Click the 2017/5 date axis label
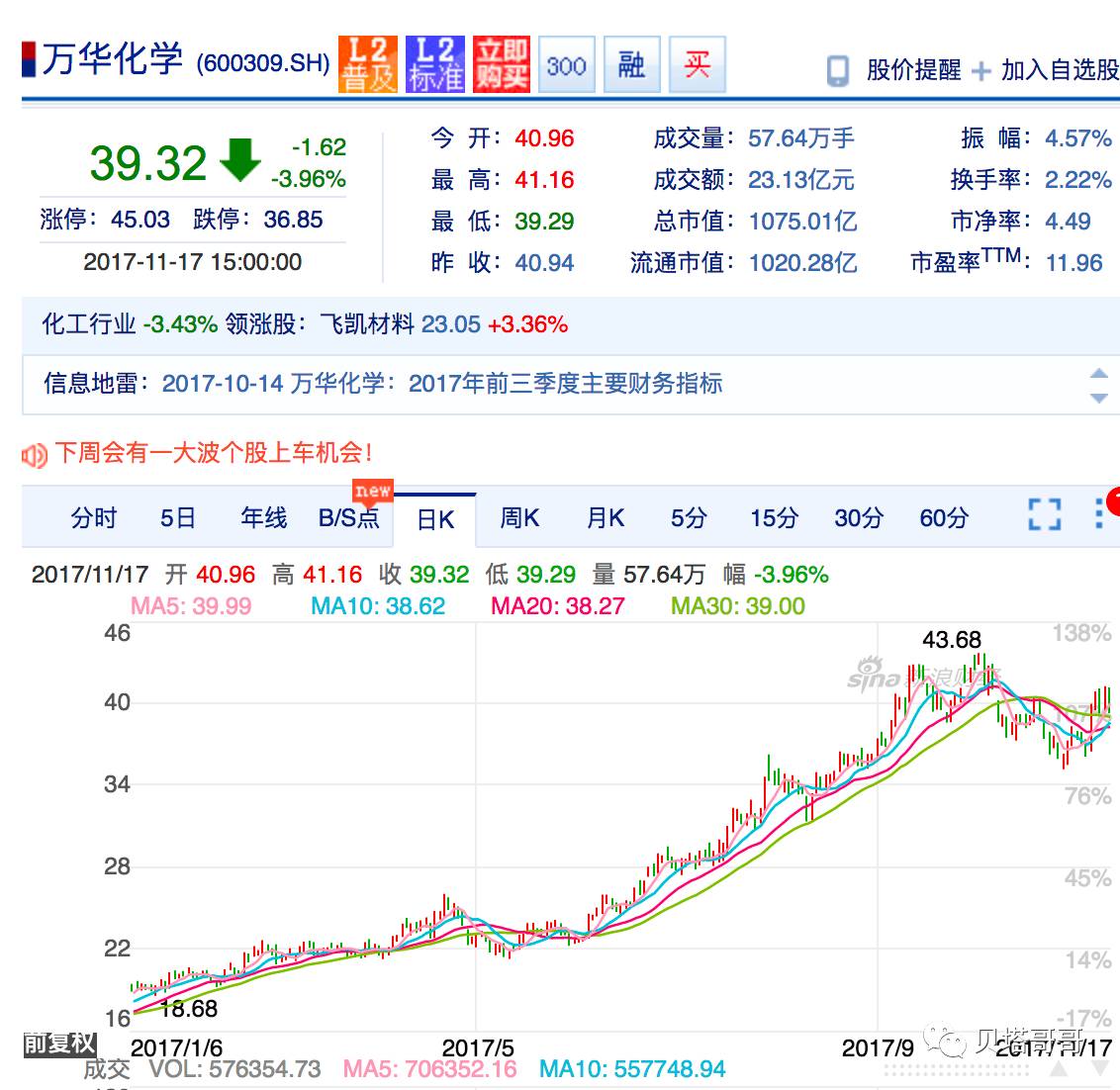The image size is (1120, 1090). (x=478, y=1047)
